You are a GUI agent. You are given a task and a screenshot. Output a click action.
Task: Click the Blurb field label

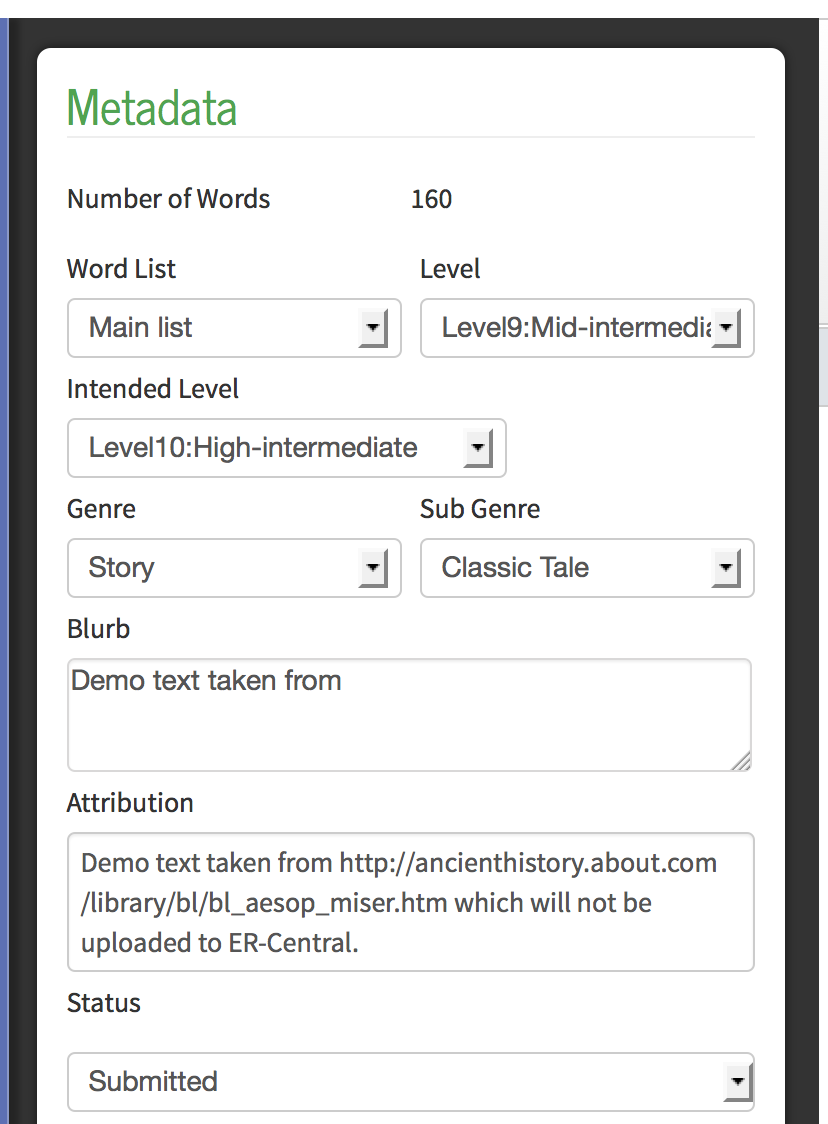[98, 629]
